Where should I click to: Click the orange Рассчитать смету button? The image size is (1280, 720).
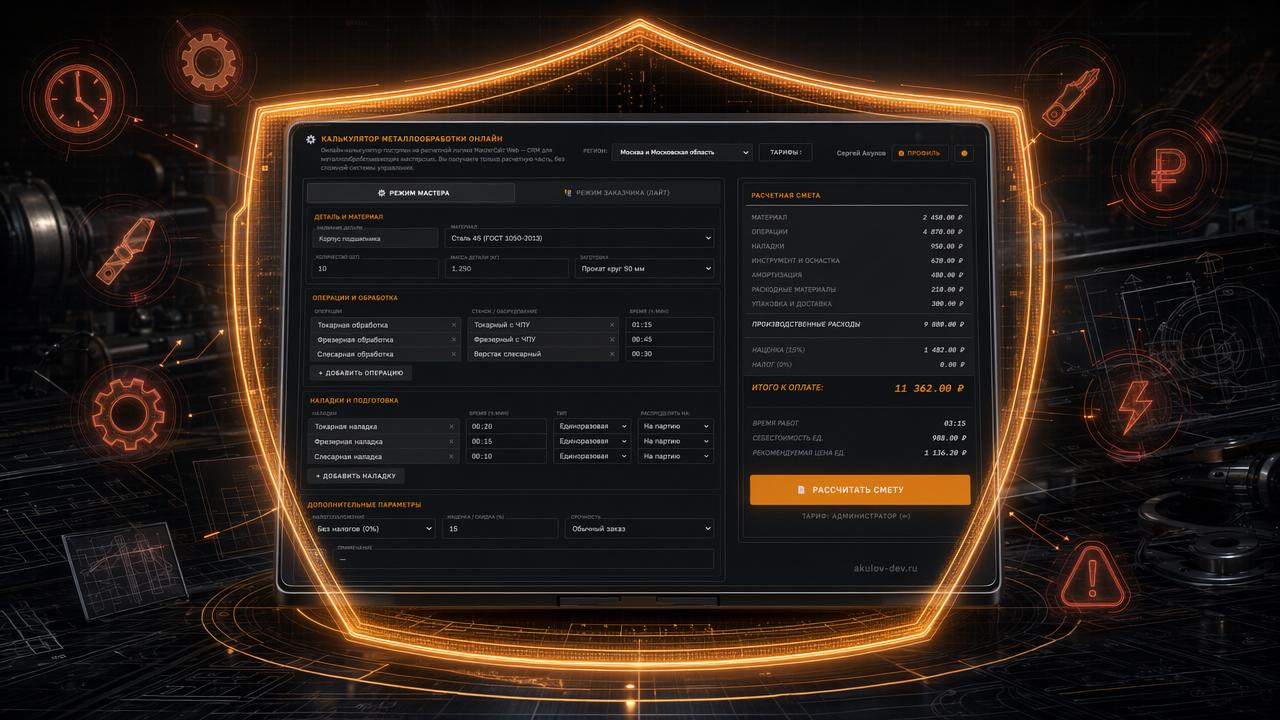pyautogui.click(x=860, y=490)
